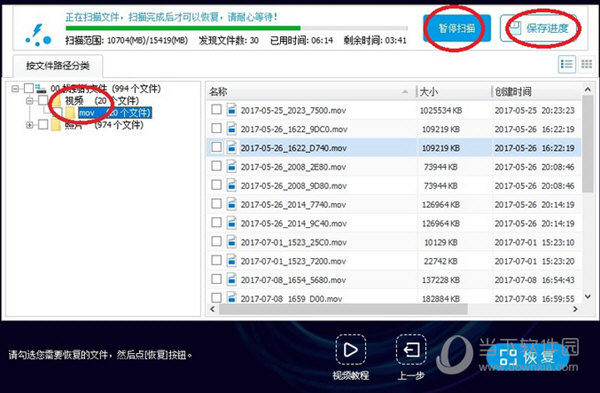
Task: Tick the mov folder checkbox
Action: pos(57,113)
